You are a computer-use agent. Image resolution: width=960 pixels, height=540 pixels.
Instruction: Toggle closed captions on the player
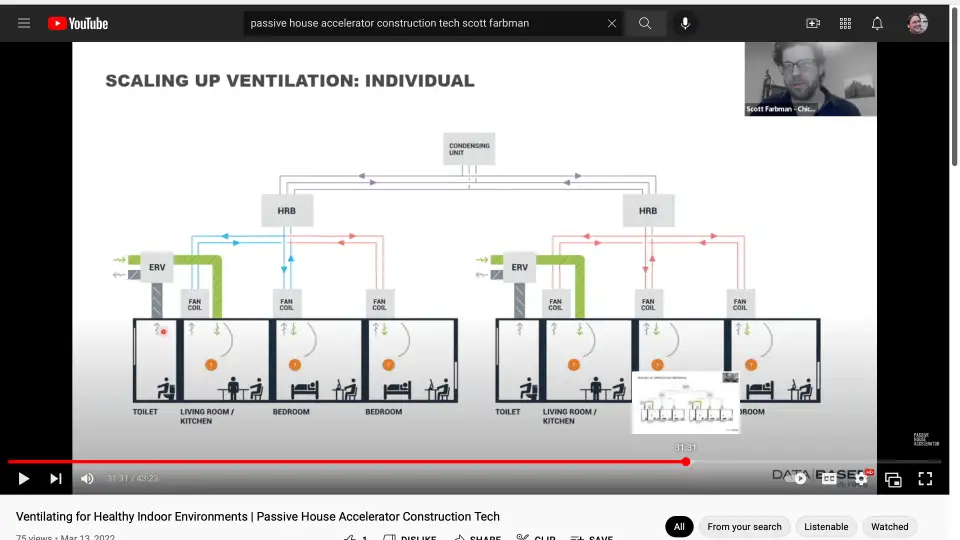[829, 479]
